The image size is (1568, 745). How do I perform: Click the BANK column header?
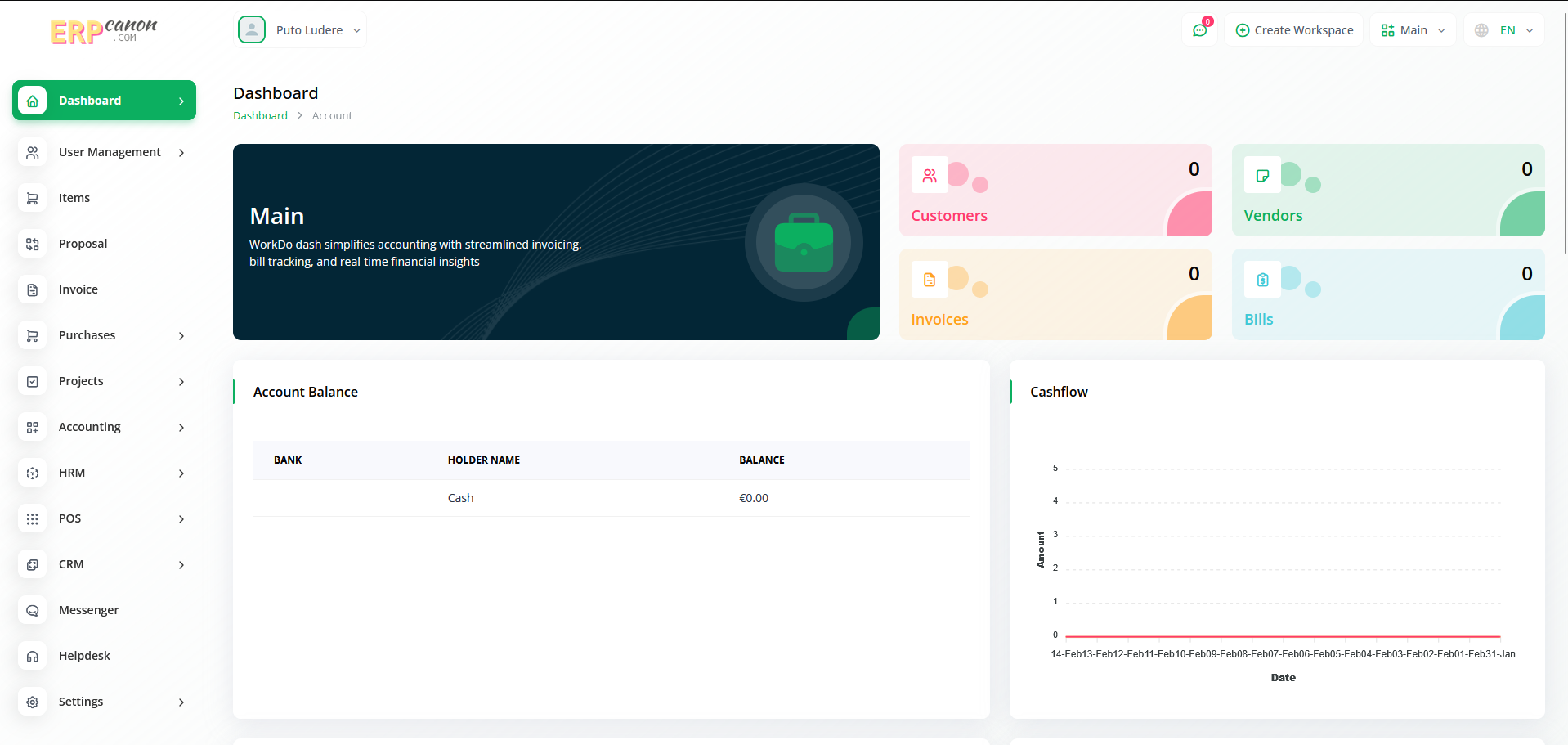[x=288, y=460]
